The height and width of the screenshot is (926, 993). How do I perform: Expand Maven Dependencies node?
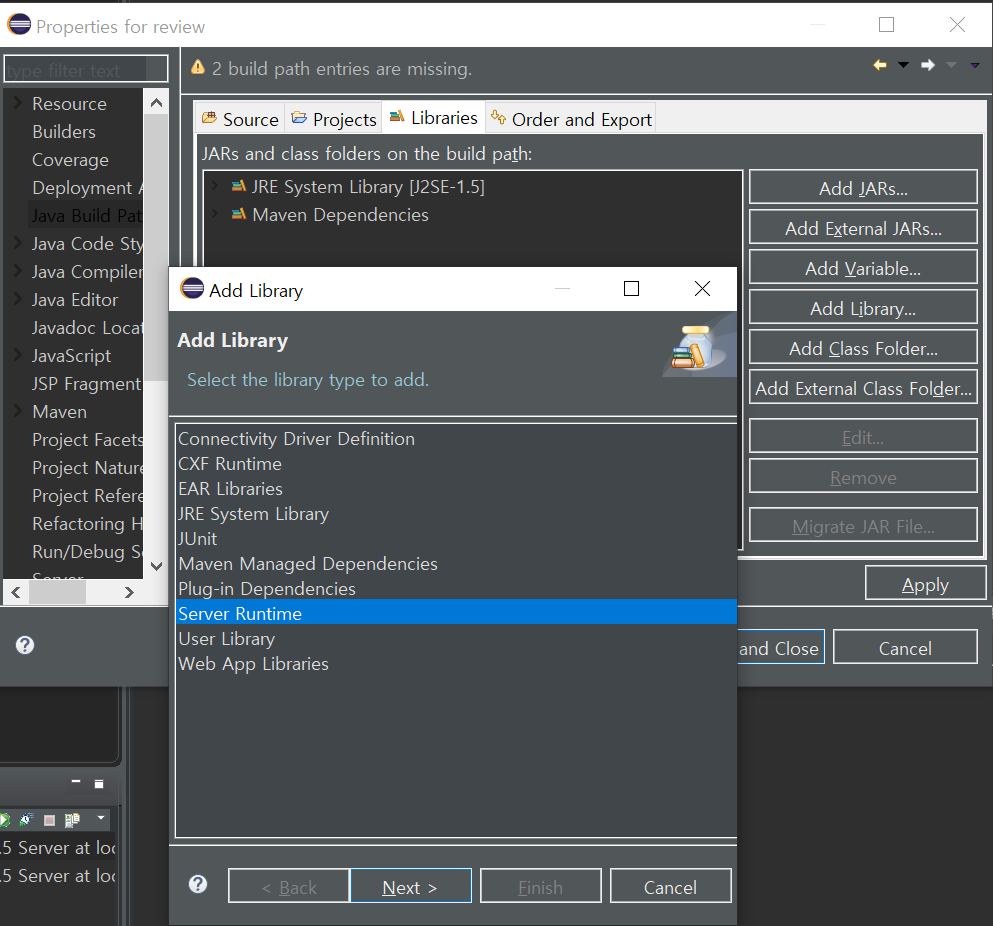[x=215, y=214]
